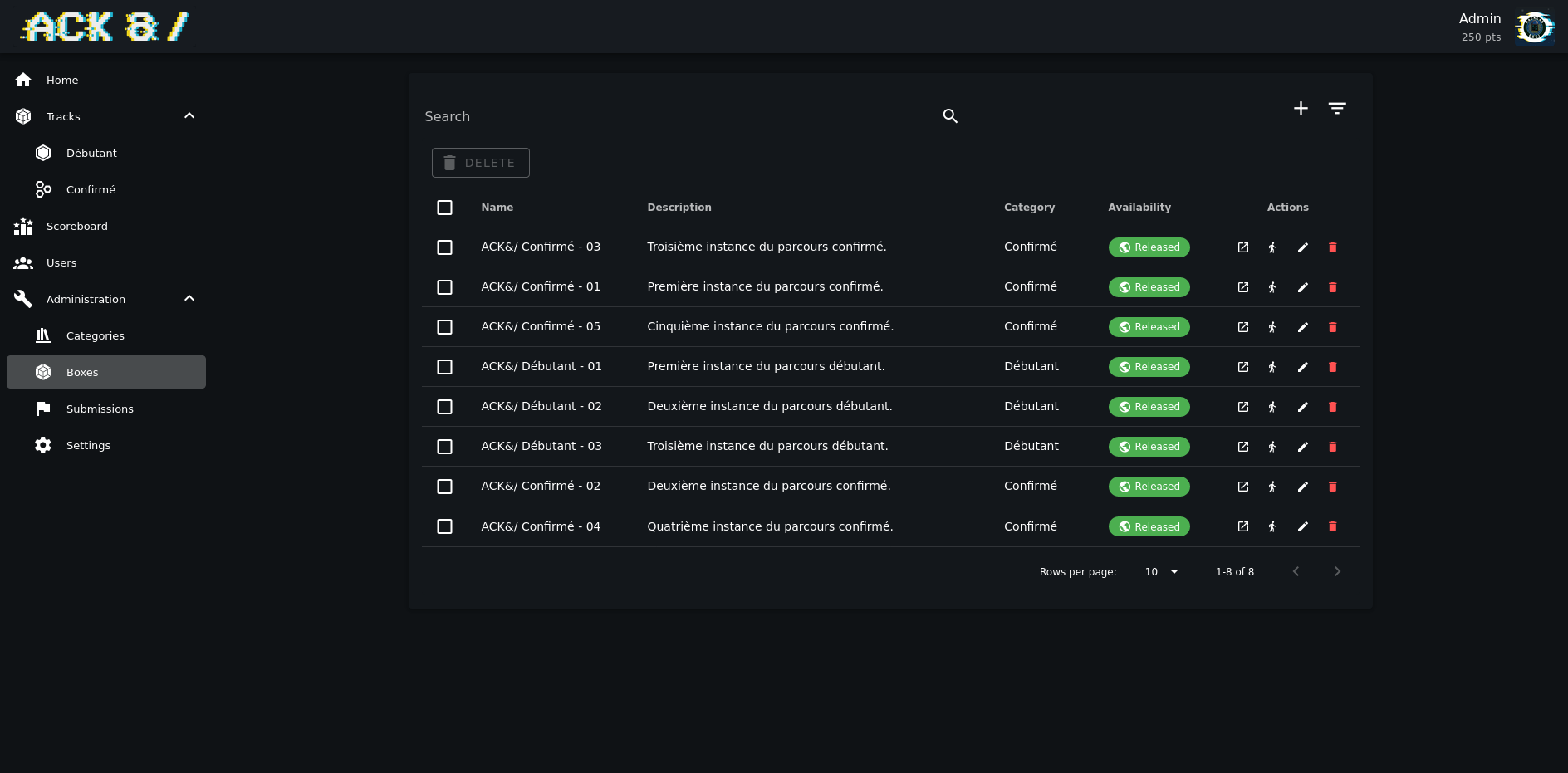1568x773 pixels.
Task: Delete the ACK&/ Débutant - 01 row
Action: click(1332, 367)
